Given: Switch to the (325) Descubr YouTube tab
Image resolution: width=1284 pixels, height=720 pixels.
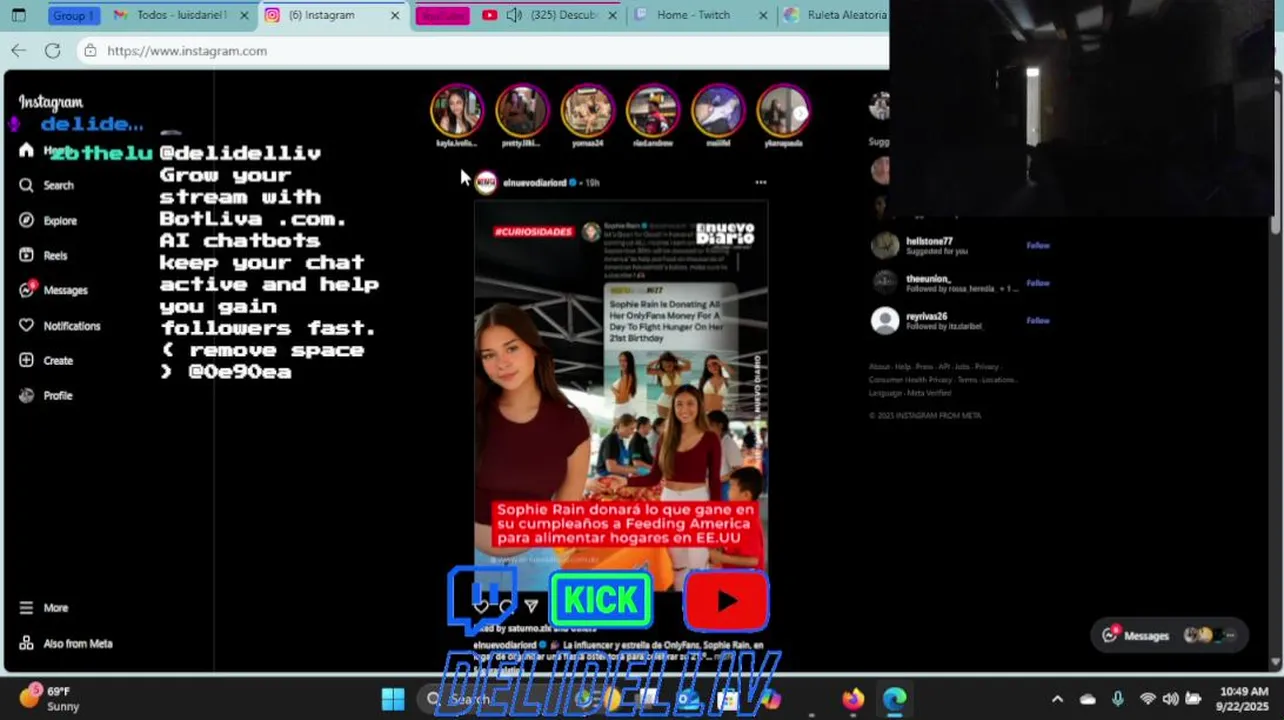Looking at the screenshot, I should click(551, 15).
